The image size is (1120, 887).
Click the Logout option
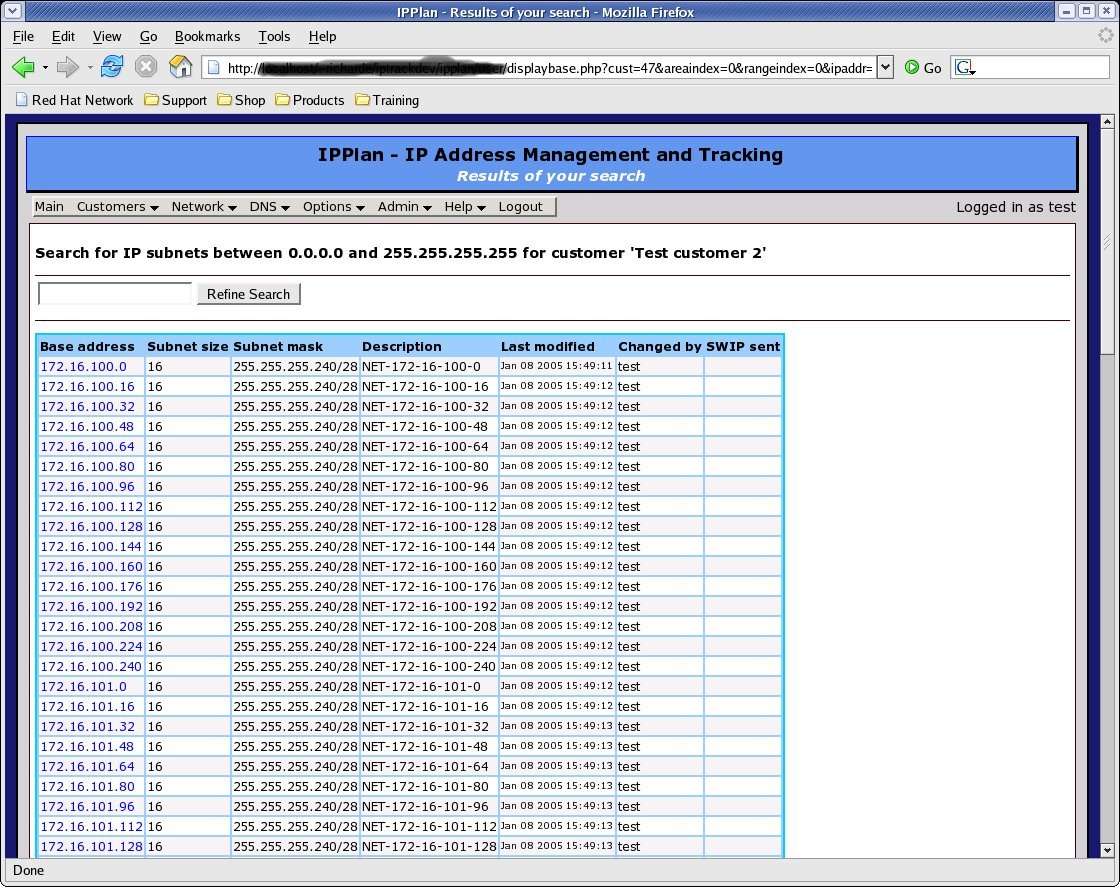(x=521, y=207)
